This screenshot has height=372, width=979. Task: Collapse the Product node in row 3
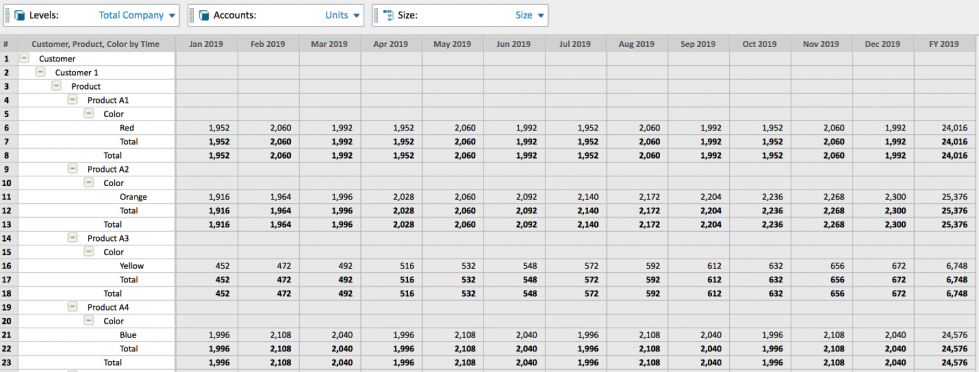(x=57, y=86)
